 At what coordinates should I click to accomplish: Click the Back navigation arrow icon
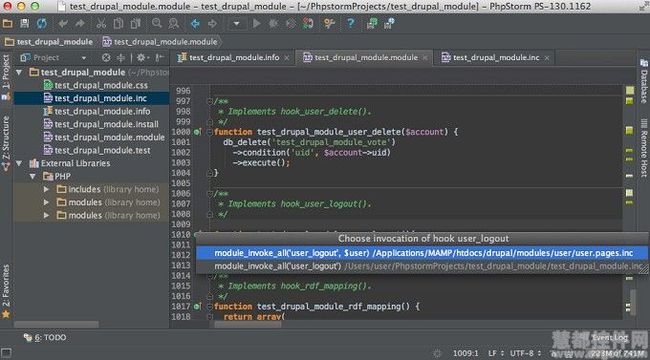point(195,24)
